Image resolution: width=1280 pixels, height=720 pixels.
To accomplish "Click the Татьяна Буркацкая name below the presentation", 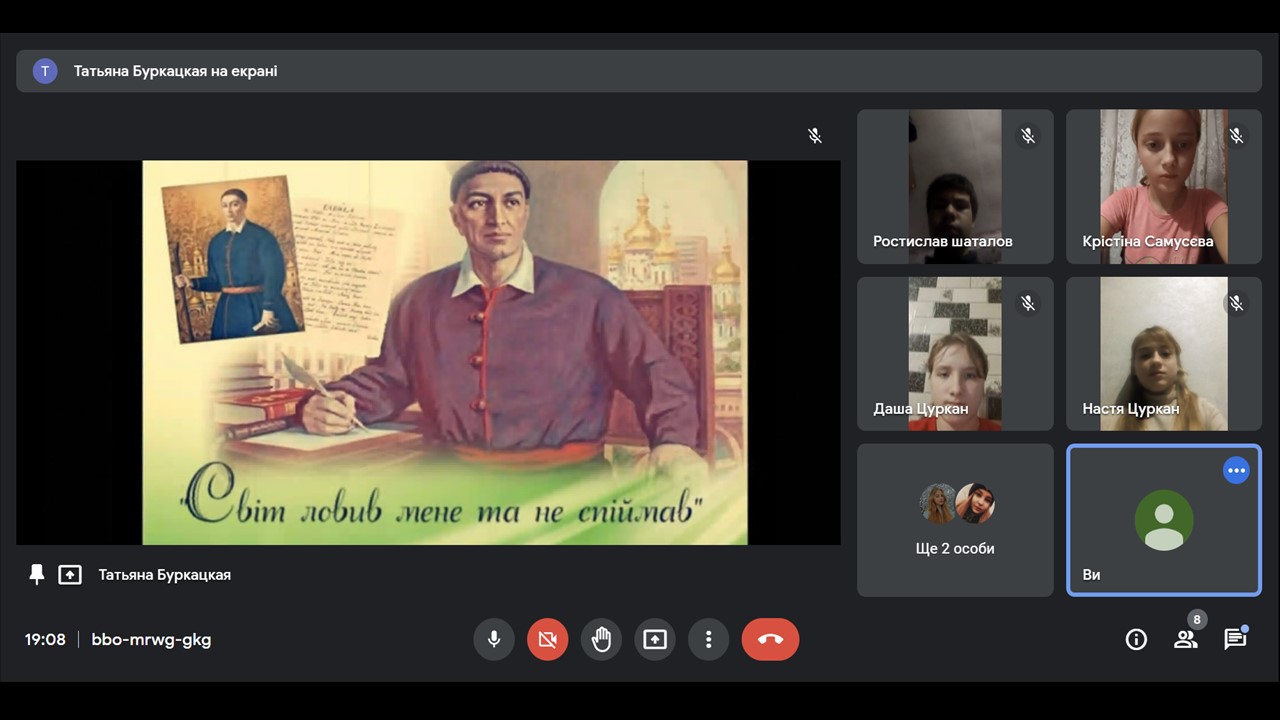I will point(164,575).
